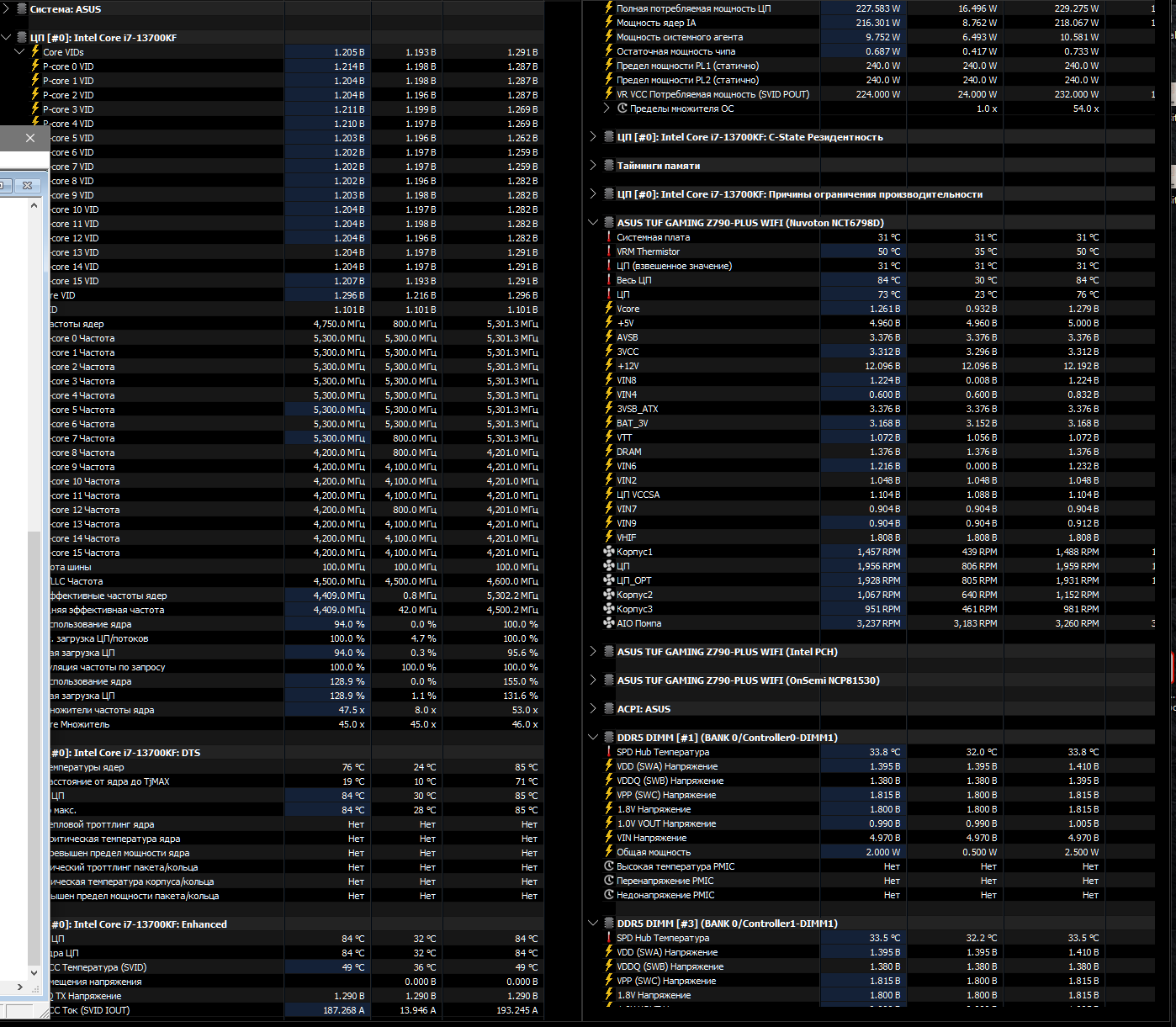
Task: Expand the Intel PCH sensor group
Action: [x=593, y=651]
